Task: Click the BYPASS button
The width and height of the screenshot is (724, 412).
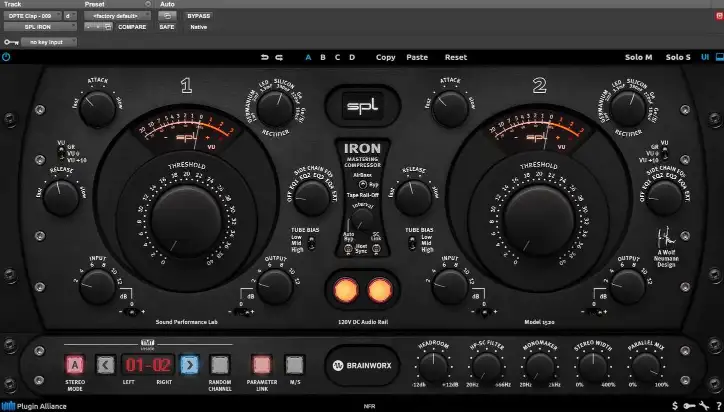Action: click(199, 16)
